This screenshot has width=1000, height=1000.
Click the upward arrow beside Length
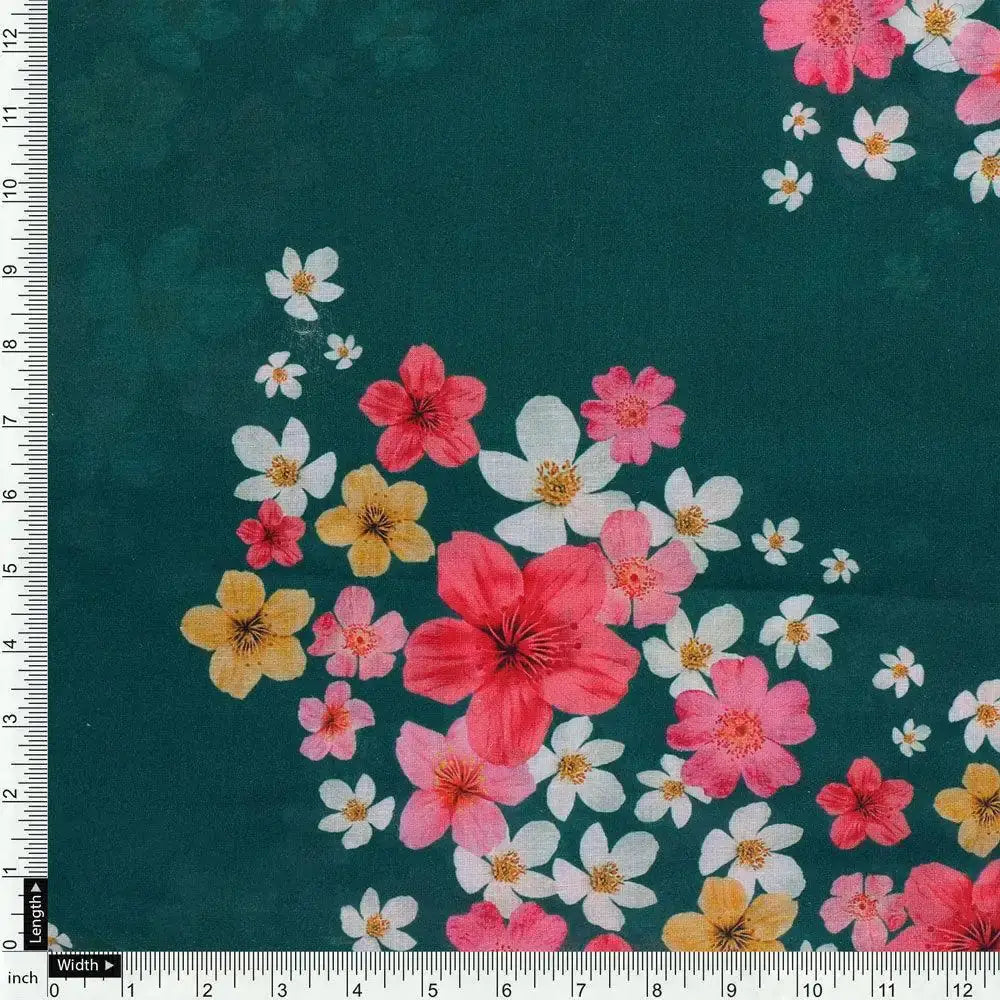[36, 886]
